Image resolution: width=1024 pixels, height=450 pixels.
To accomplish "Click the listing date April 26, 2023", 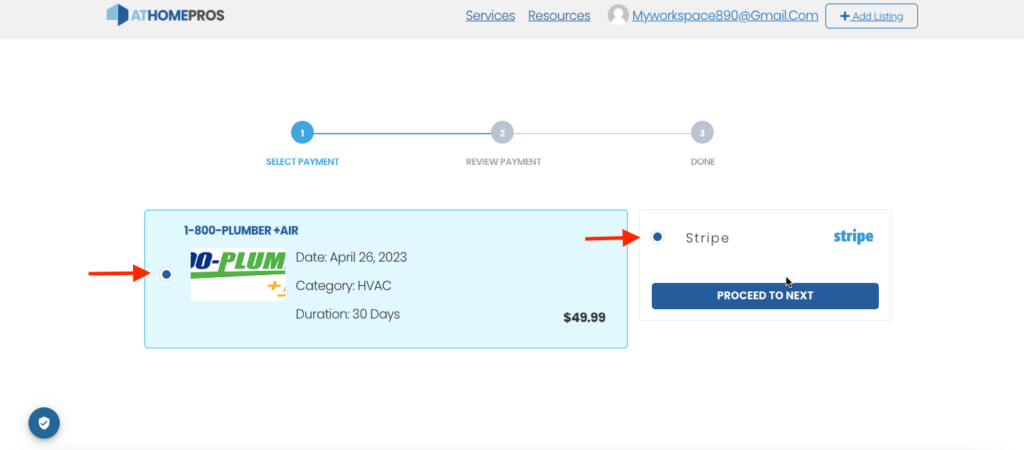I will pyautogui.click(x=351, y=257).
